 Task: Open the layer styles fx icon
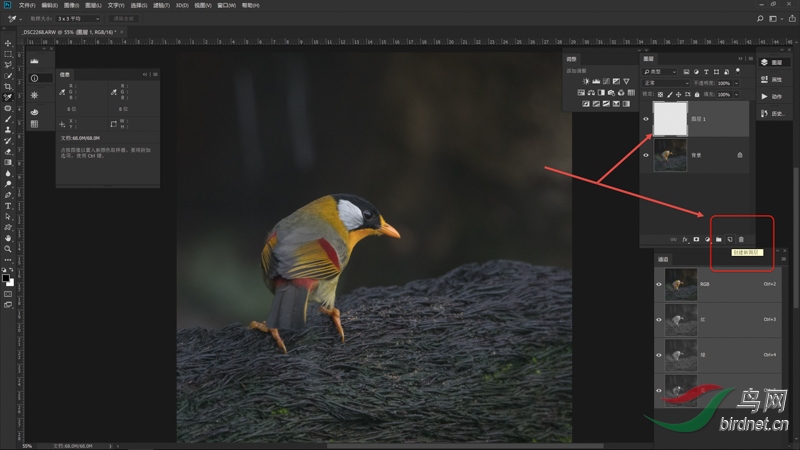[685, 240]
